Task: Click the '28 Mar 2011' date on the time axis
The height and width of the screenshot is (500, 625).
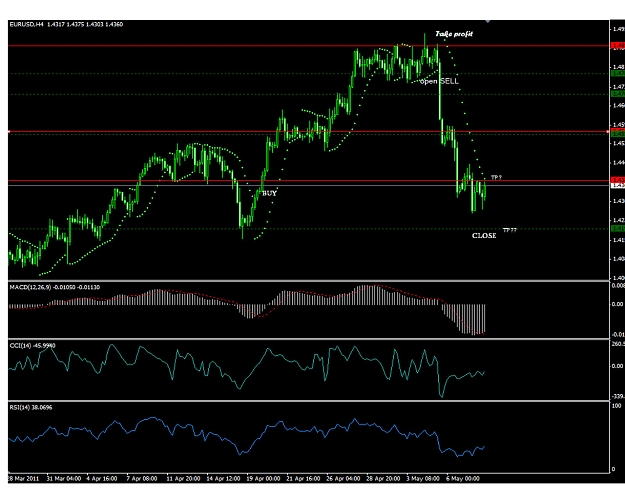Action: point(24,478)
